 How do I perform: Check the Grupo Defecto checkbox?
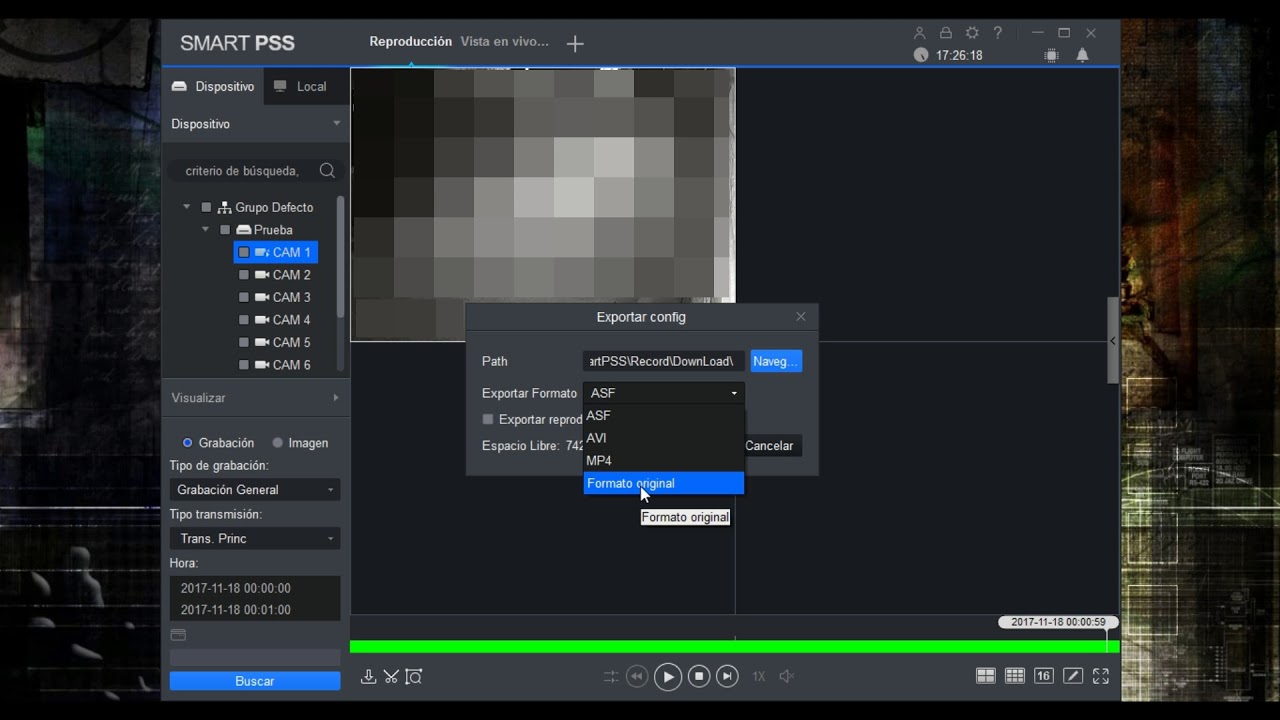pyautogui.click(x=206, y=208)
